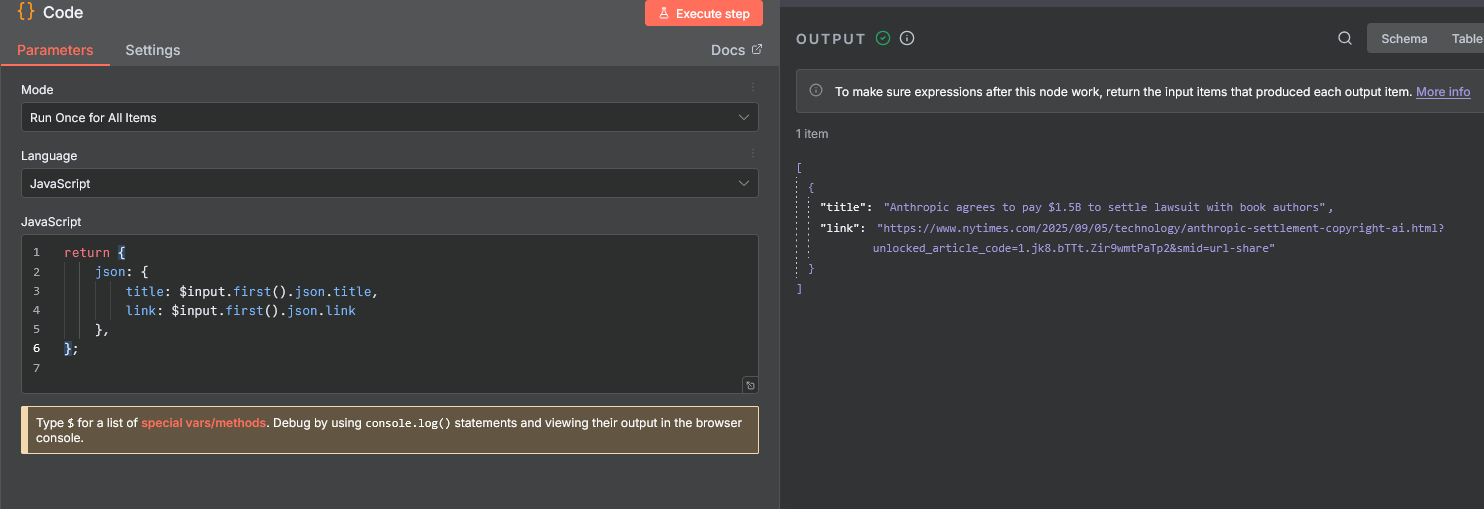Click the info icon in the expressions notice

[x=816, y=91]
